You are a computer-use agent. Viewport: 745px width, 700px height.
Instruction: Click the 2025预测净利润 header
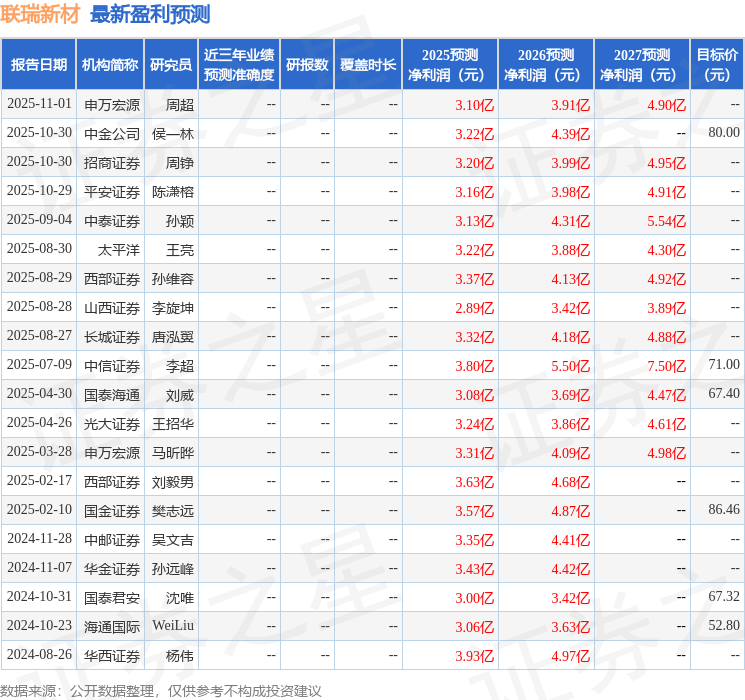(450, 65)
